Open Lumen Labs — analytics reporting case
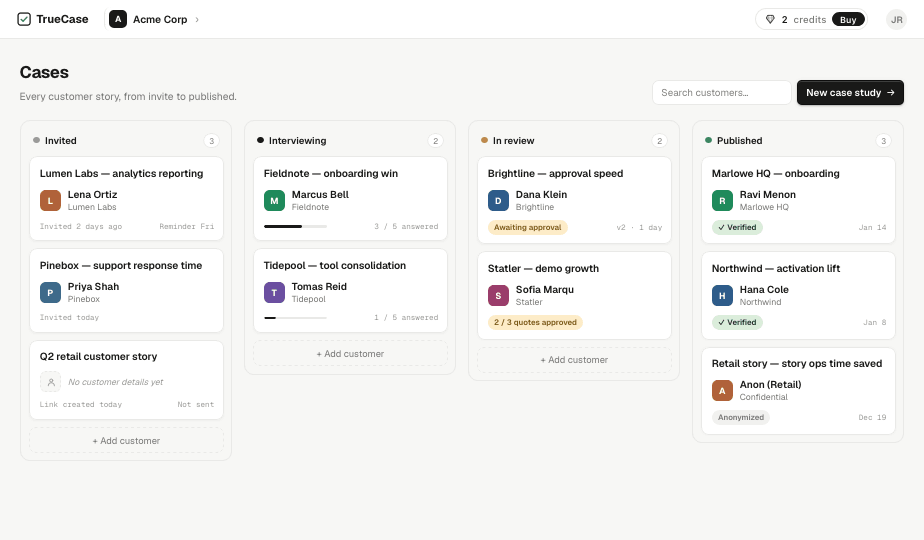 click(x=126, y=199)
